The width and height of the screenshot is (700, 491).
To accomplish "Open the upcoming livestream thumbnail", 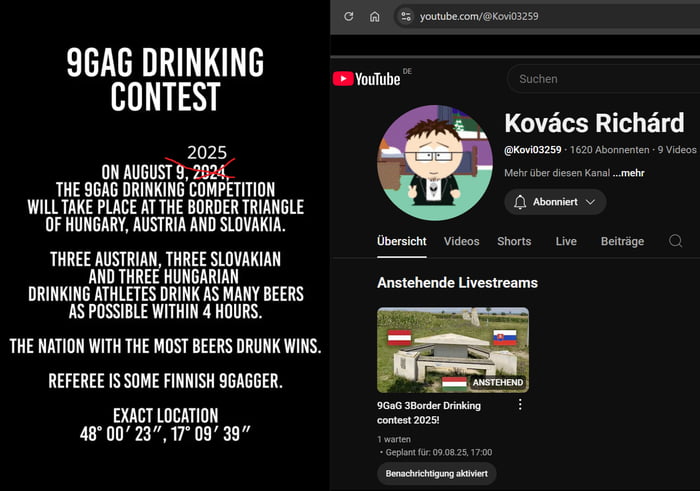I will pos(453,350).
